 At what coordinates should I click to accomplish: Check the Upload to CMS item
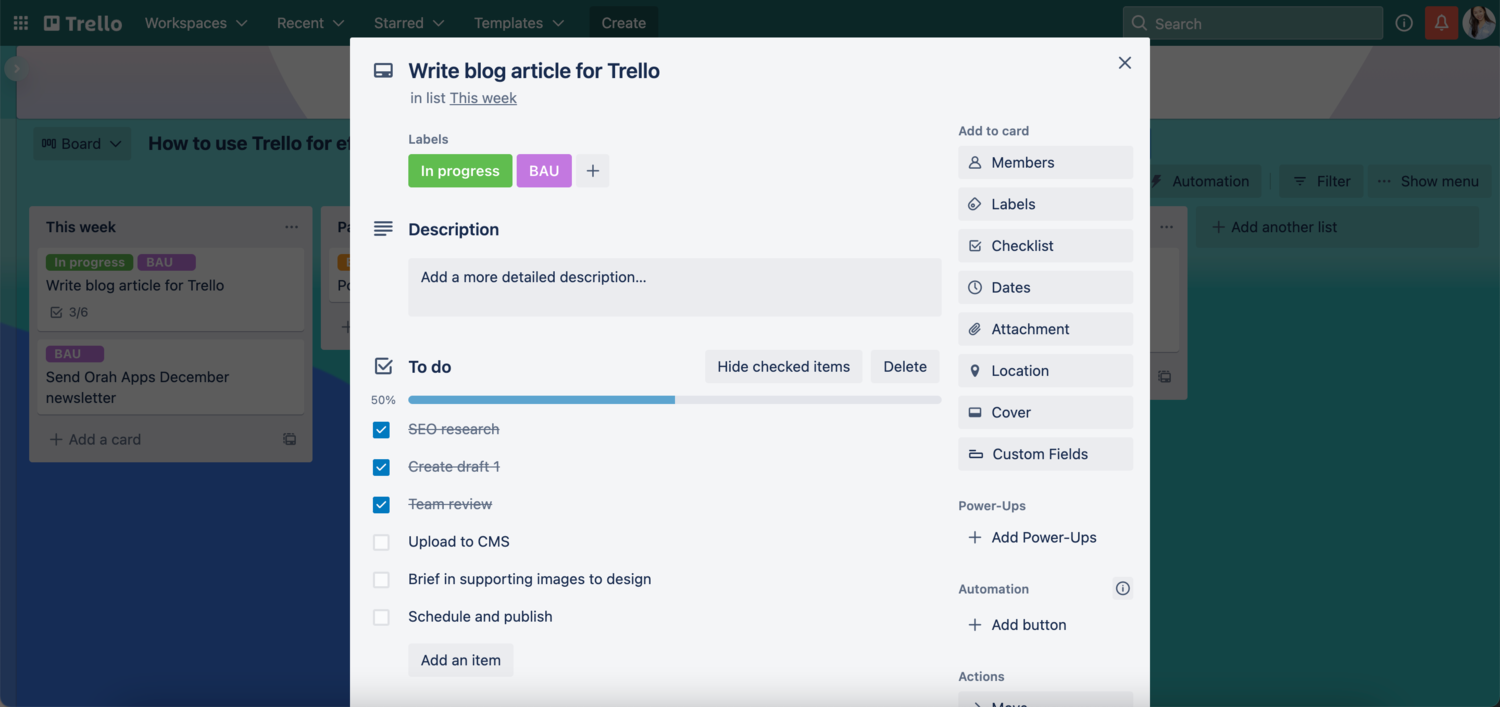(x=381, y=541)
